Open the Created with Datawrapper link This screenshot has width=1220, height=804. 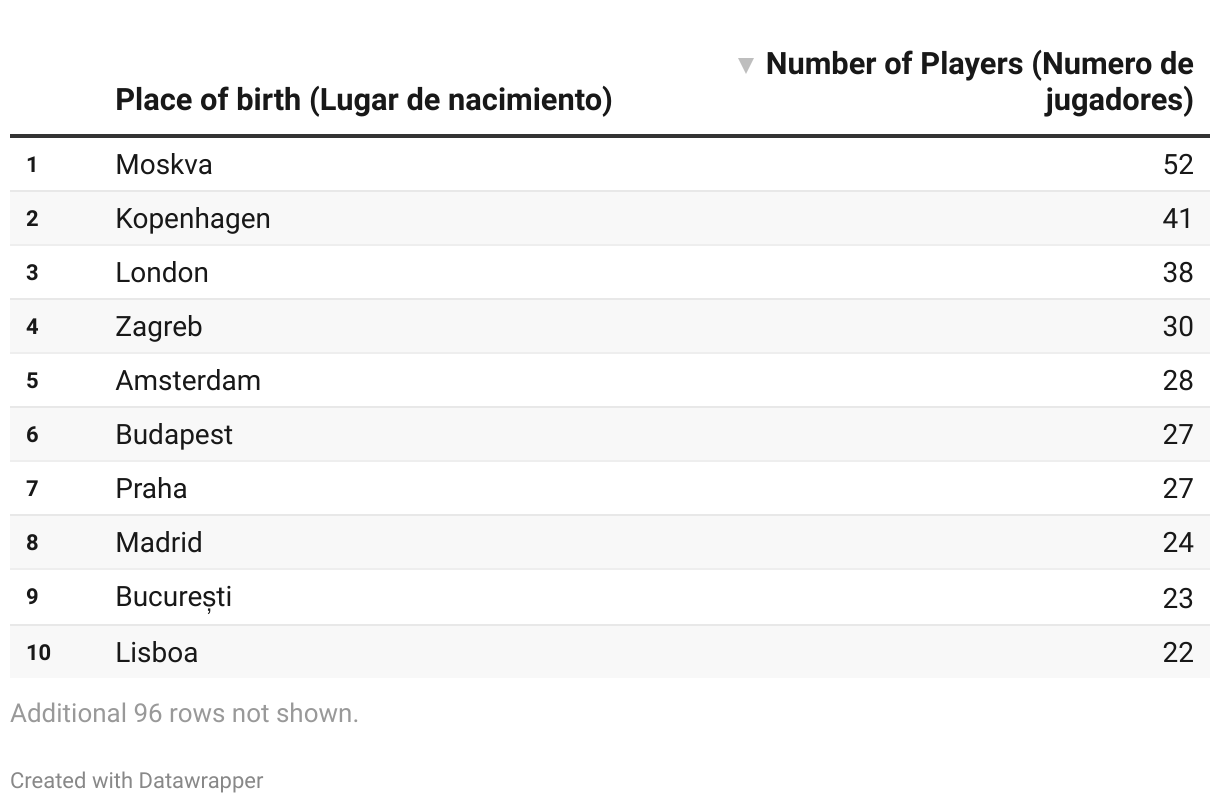point(137,781)
